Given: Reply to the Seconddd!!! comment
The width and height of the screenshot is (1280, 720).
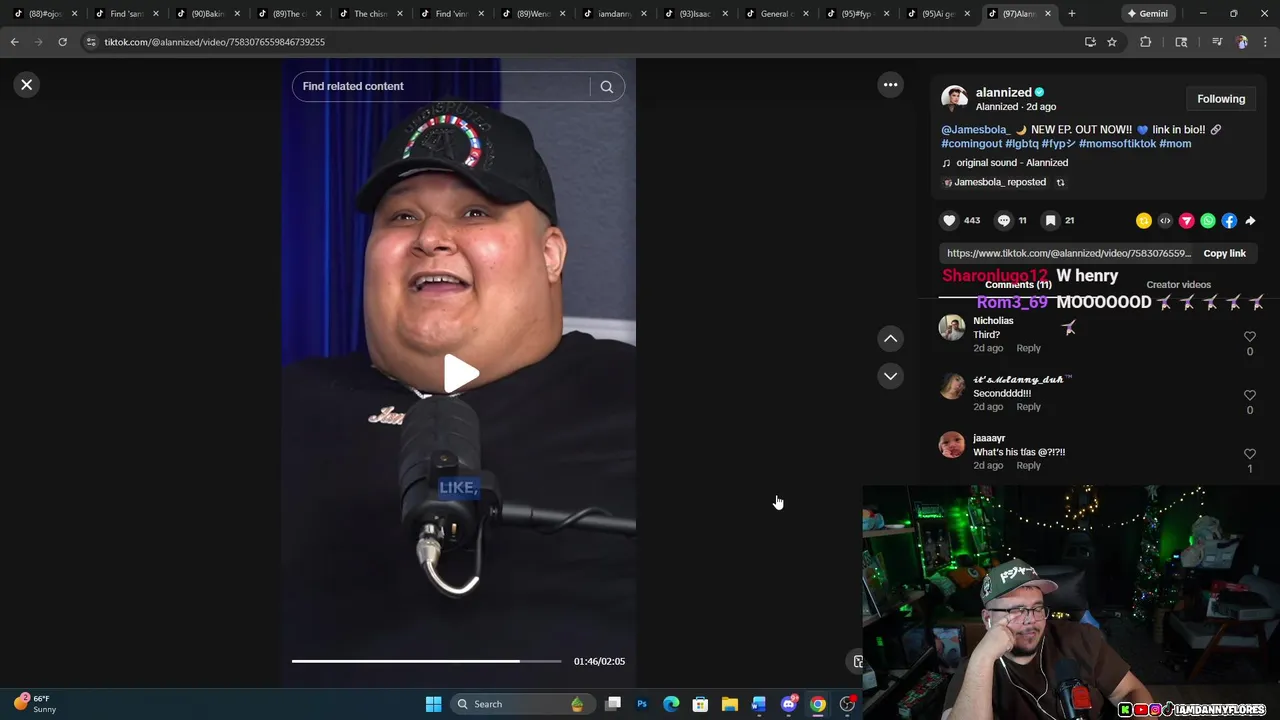Looking at the screenshot, I should 1028,407.
